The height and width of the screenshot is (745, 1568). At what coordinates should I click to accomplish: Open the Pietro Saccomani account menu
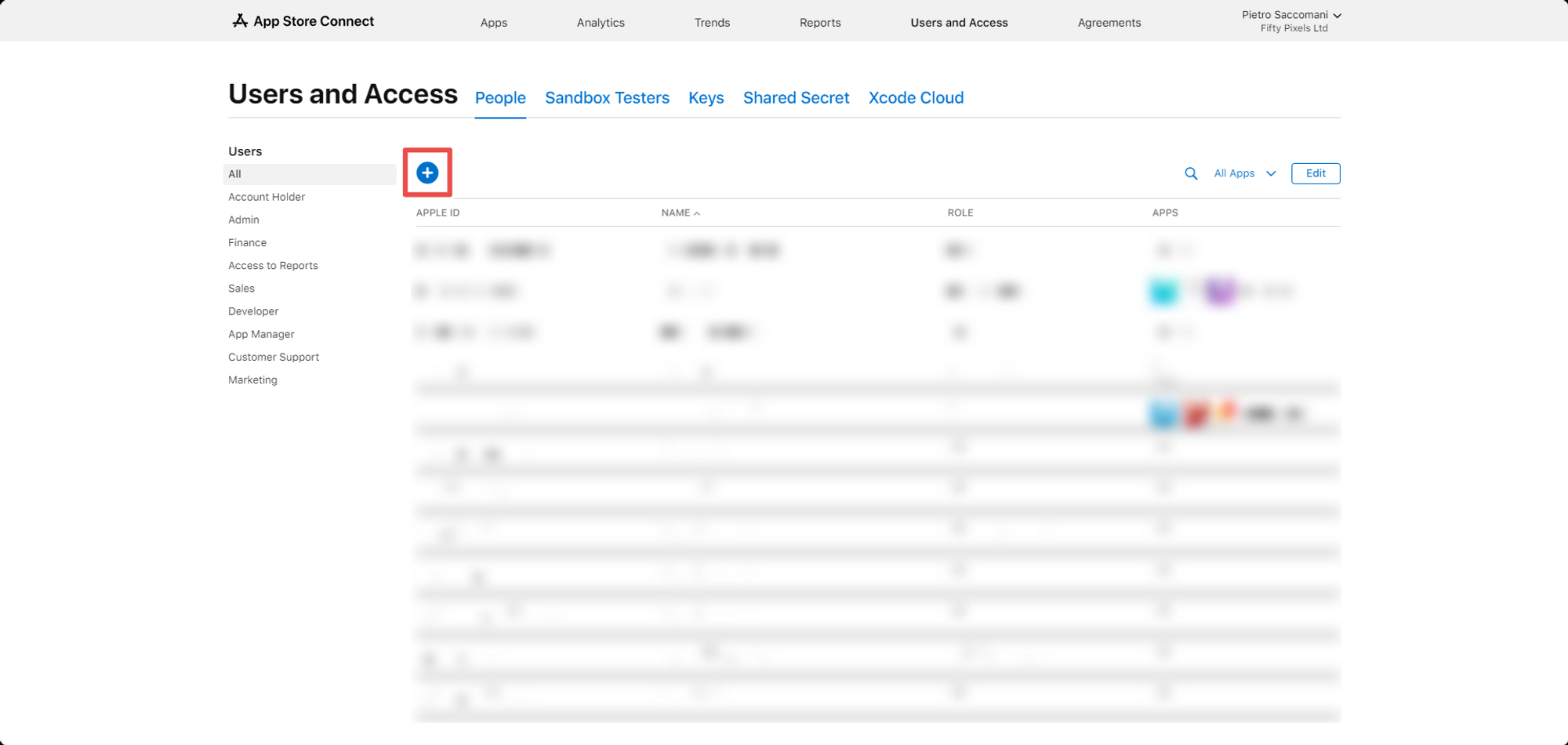tap(1291, 21)
